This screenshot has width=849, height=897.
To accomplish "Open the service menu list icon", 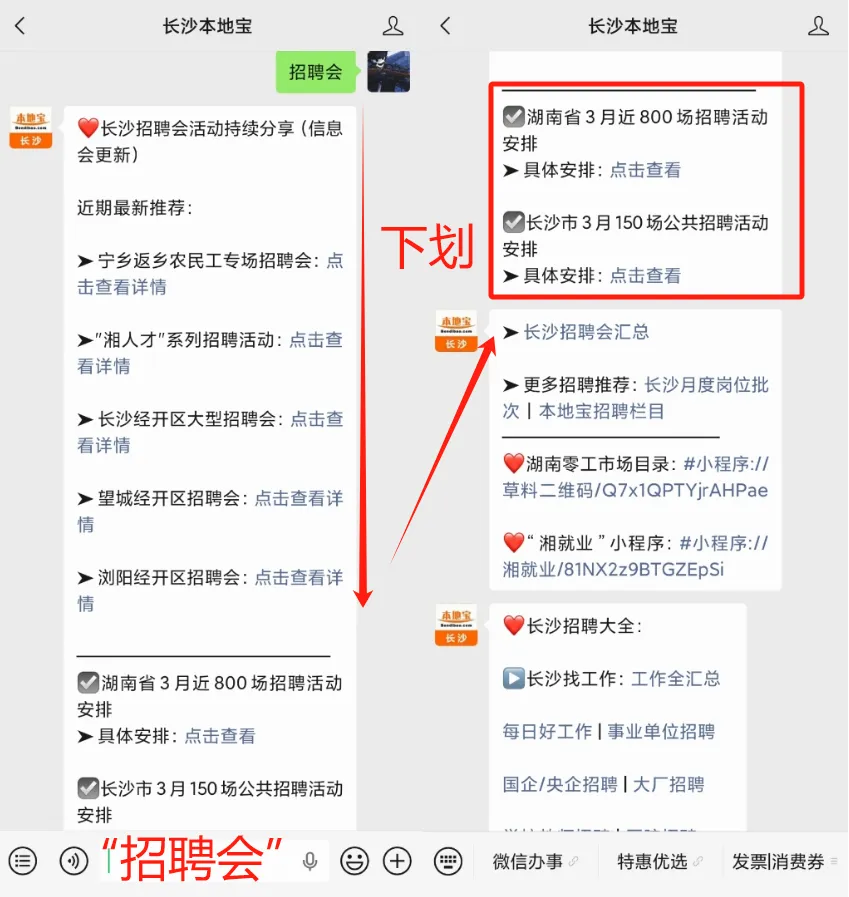I will pos(23,861).
